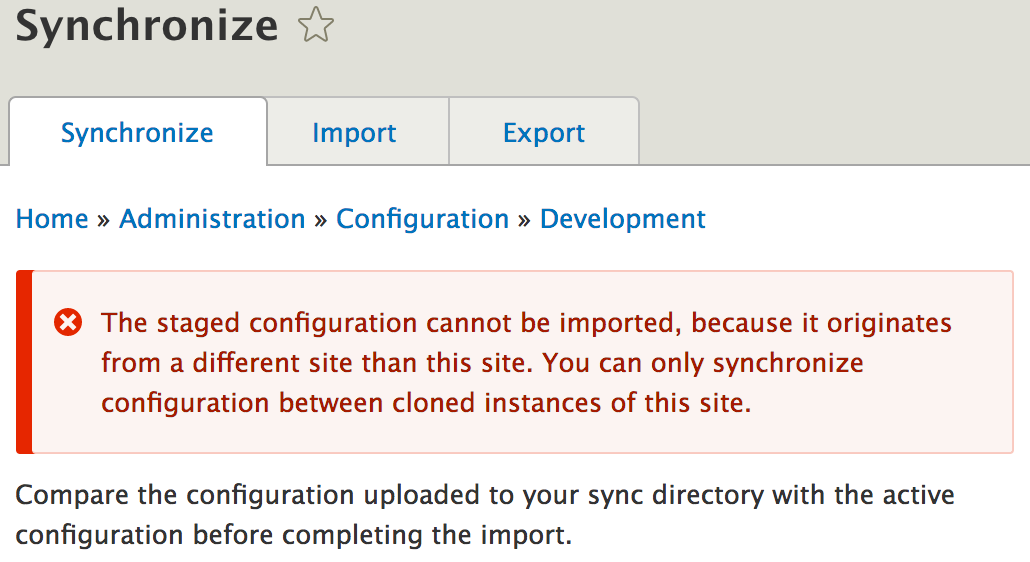Click the first line of the error message
Screen dimensions: 1030x562
[526, 323]
